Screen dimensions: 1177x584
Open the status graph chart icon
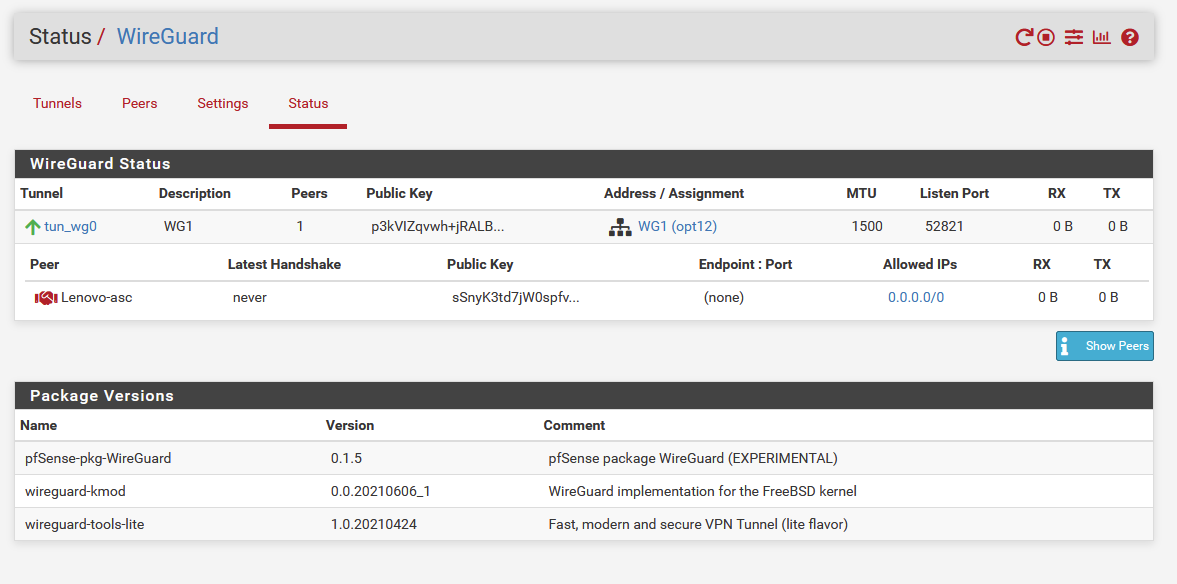(1101, 38)
